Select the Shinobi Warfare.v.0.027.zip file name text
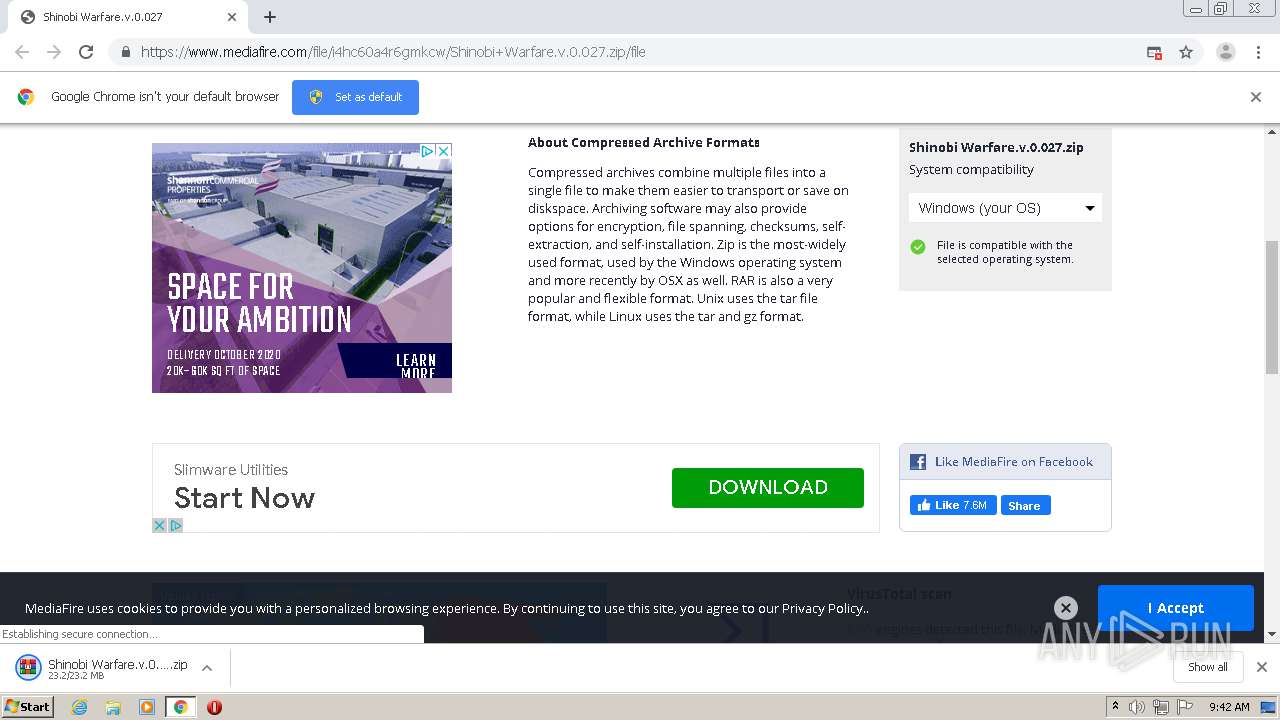 pyautogui.click(x=996, y=147)
